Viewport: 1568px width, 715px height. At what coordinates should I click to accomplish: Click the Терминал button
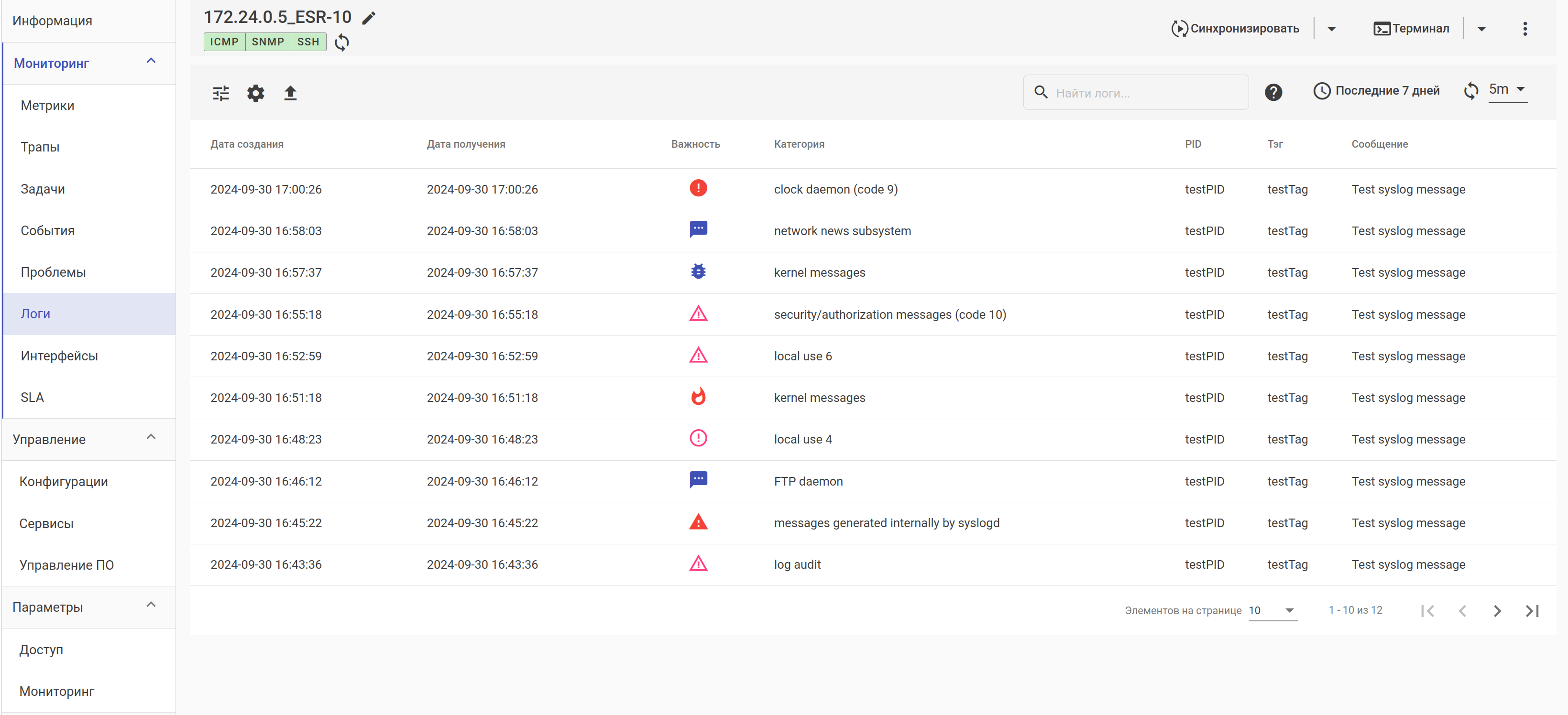pos(1412,29)
